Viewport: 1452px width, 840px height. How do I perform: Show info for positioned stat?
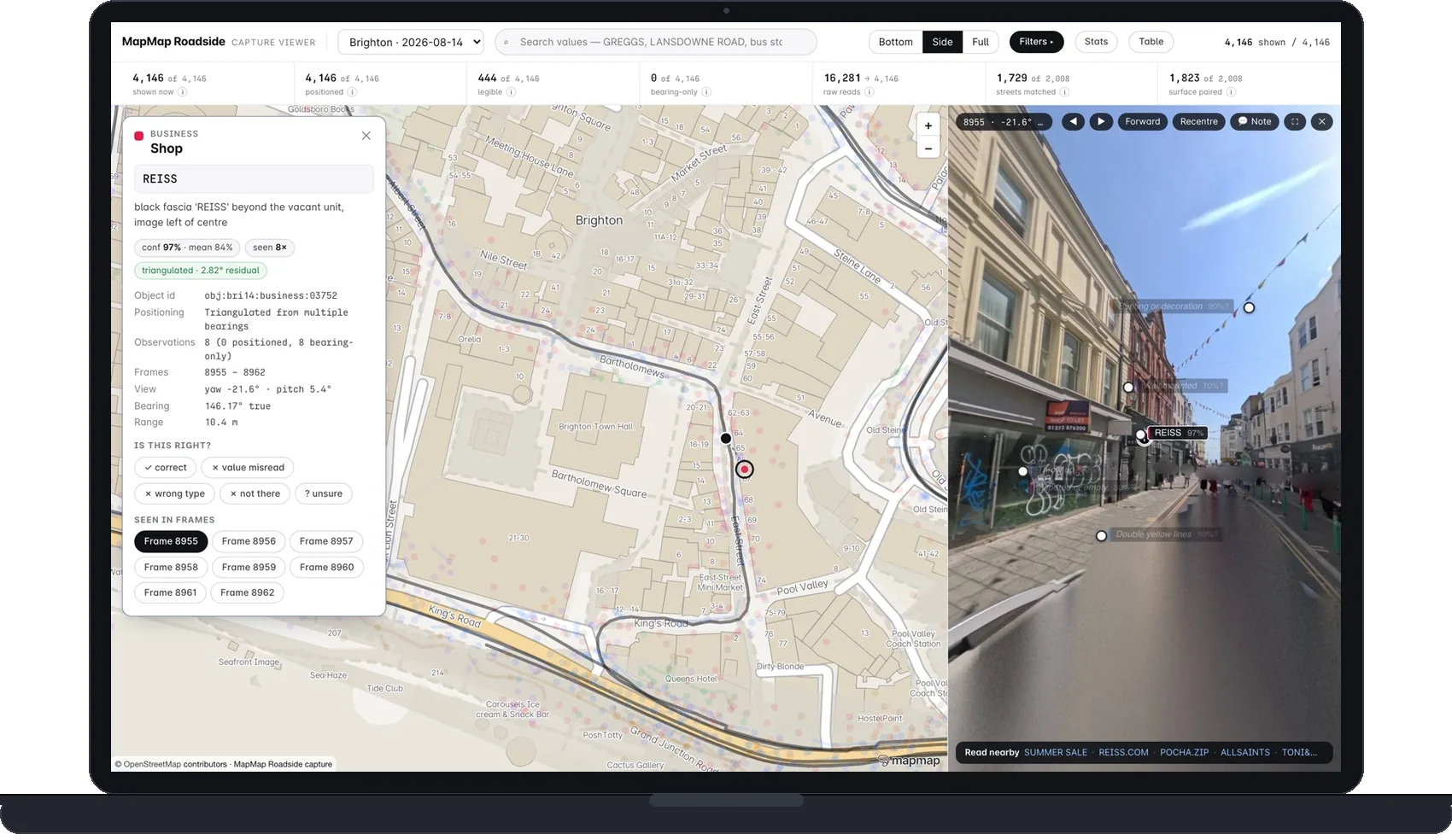352,92
